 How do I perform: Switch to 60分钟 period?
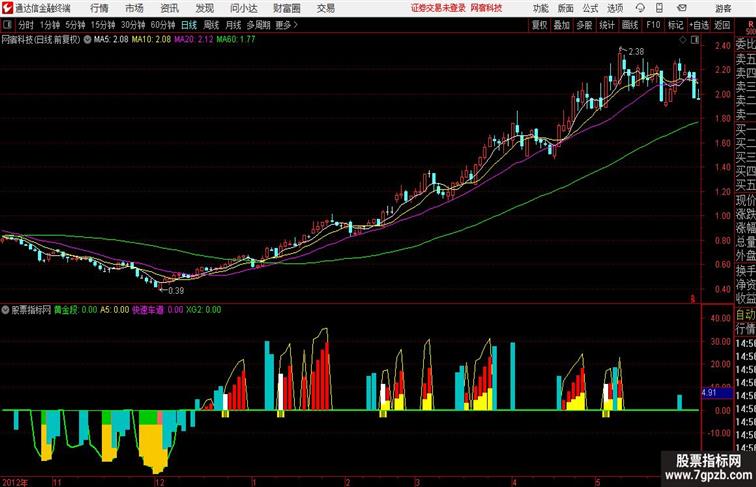coord(163,25)
